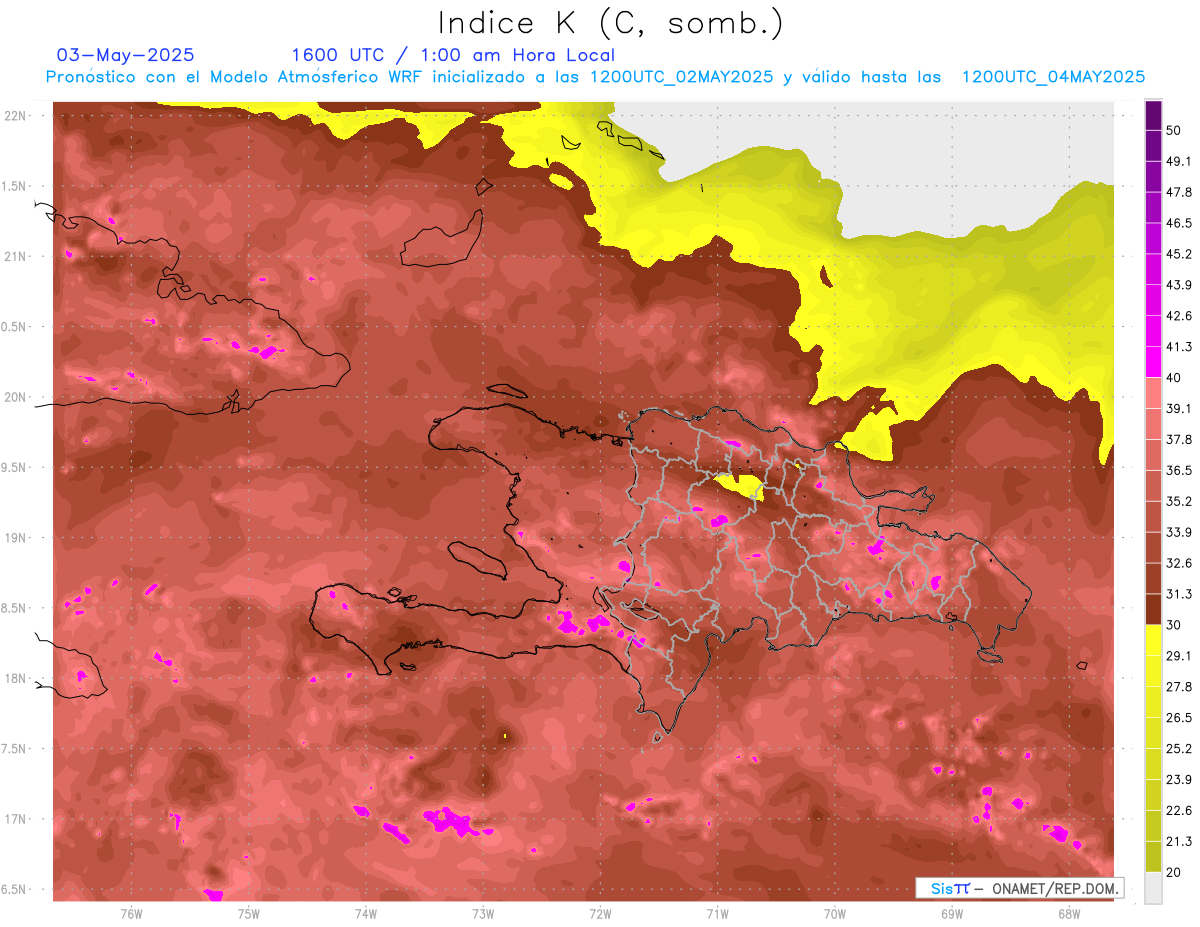Click the '22.6' value on color scale
The image size is (1200, 927).
click(1178, 810)
